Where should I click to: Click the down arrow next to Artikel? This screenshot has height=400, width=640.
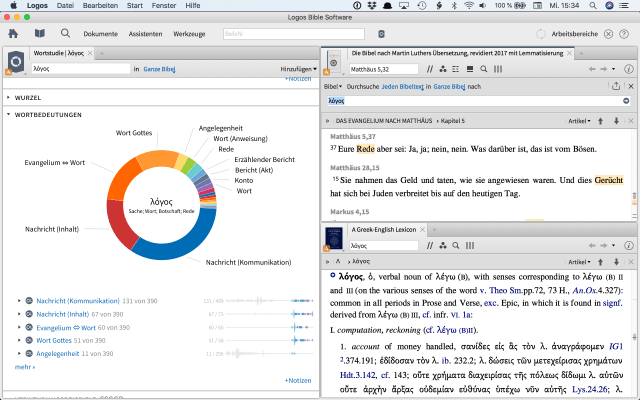pos(617,120)
